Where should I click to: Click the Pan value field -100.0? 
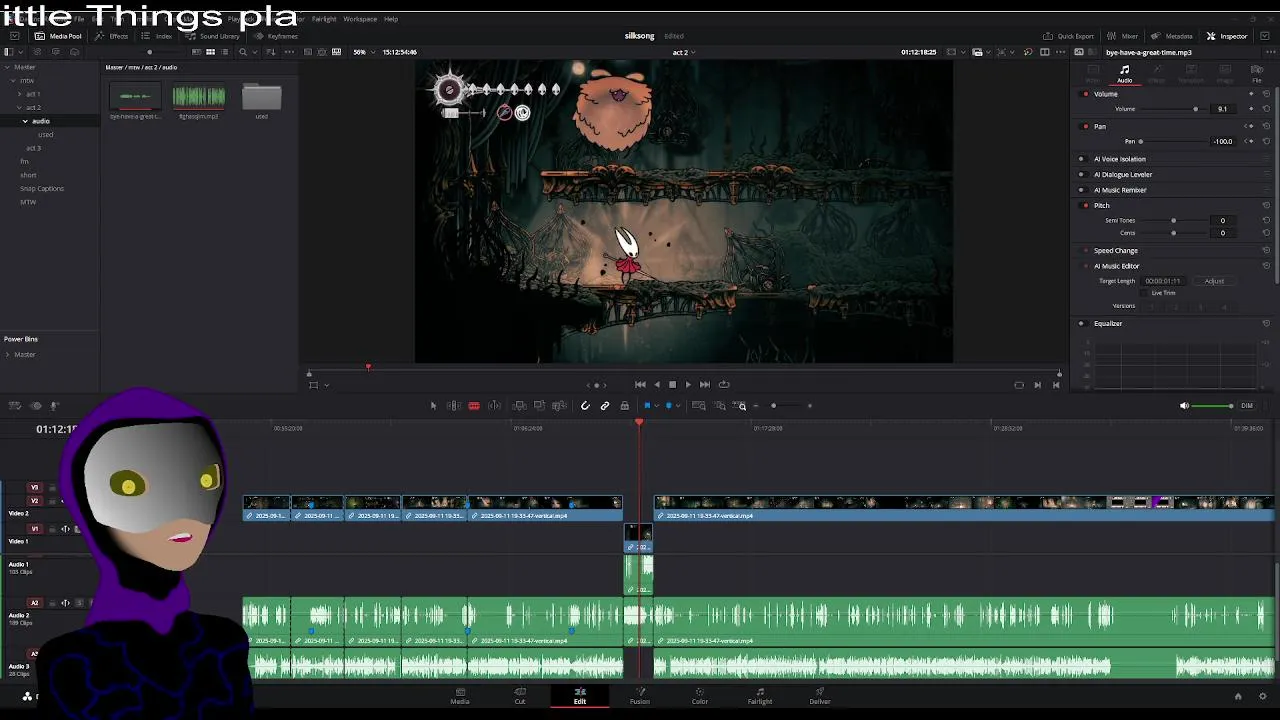(x=1222, y=142)
